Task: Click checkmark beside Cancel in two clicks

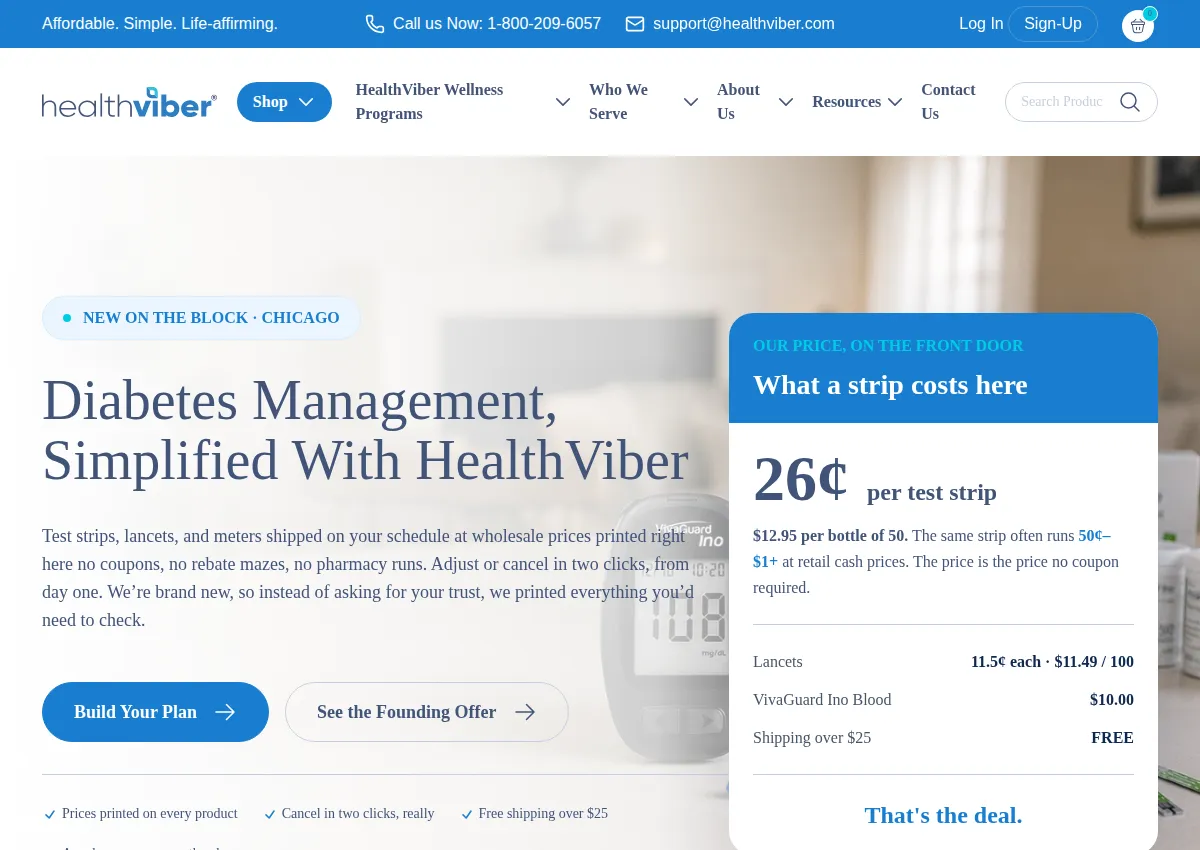Action: pos(270,815)
